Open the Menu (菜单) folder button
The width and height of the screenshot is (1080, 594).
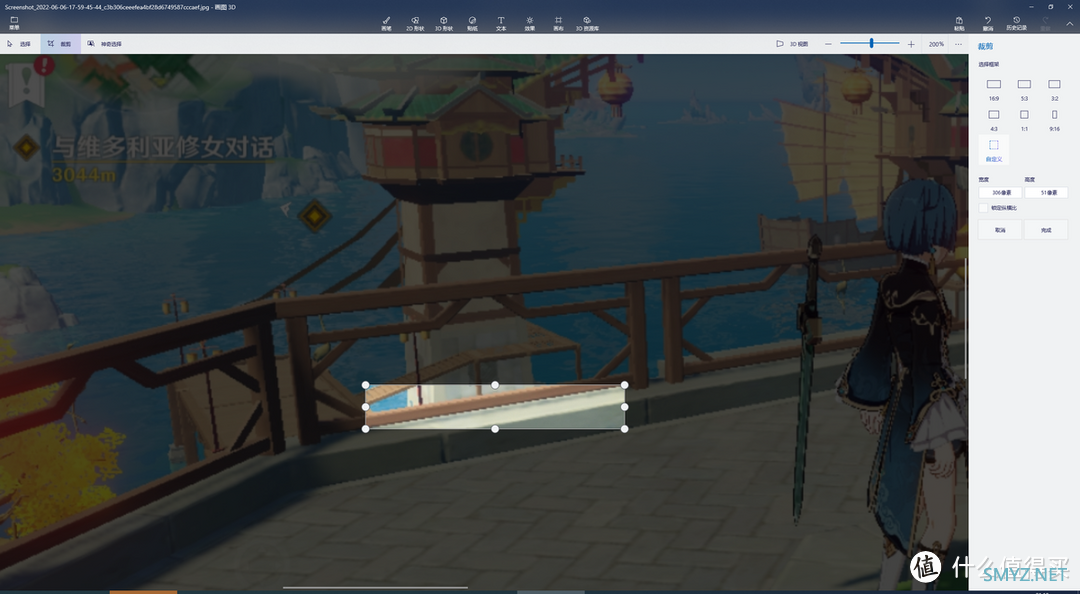14,23
